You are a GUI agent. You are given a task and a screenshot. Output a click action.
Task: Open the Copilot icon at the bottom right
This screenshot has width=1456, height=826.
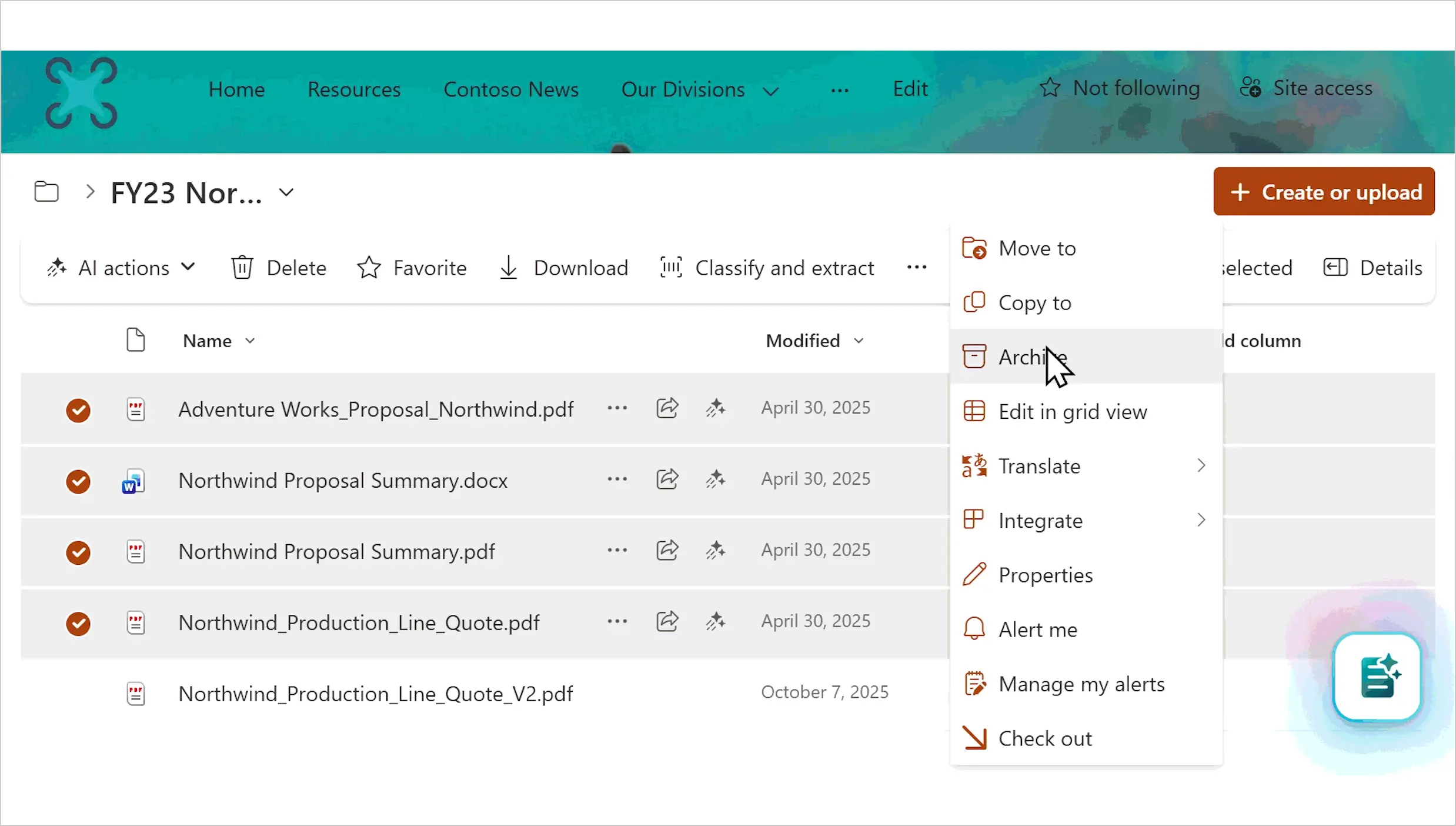tap(1377, 677)
